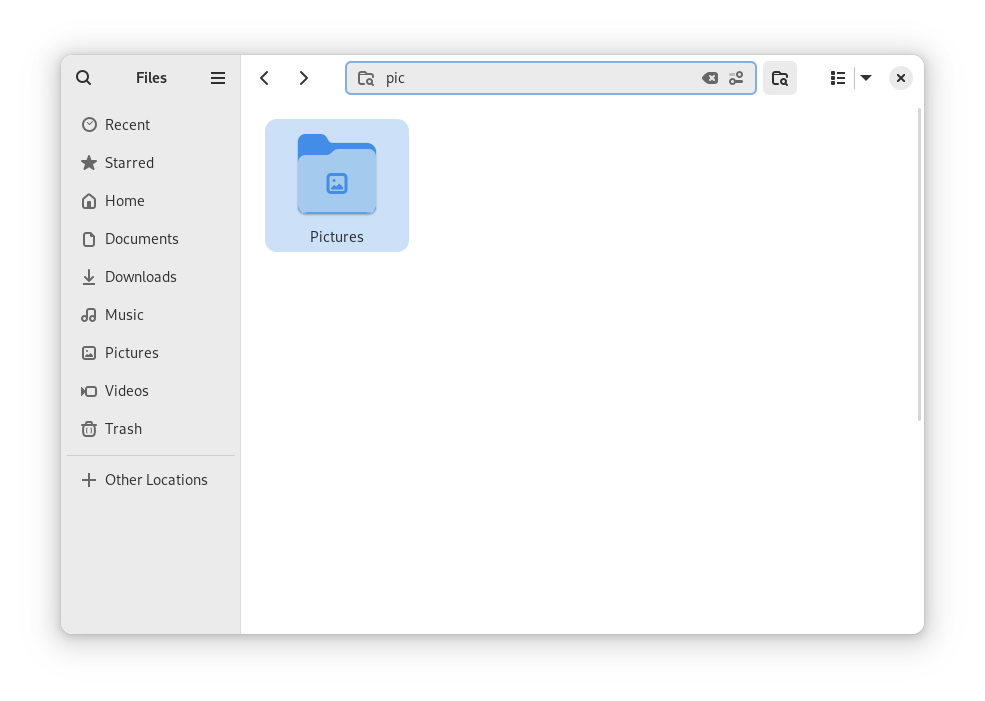Go forward with the right arrow

tap(304, 78)
